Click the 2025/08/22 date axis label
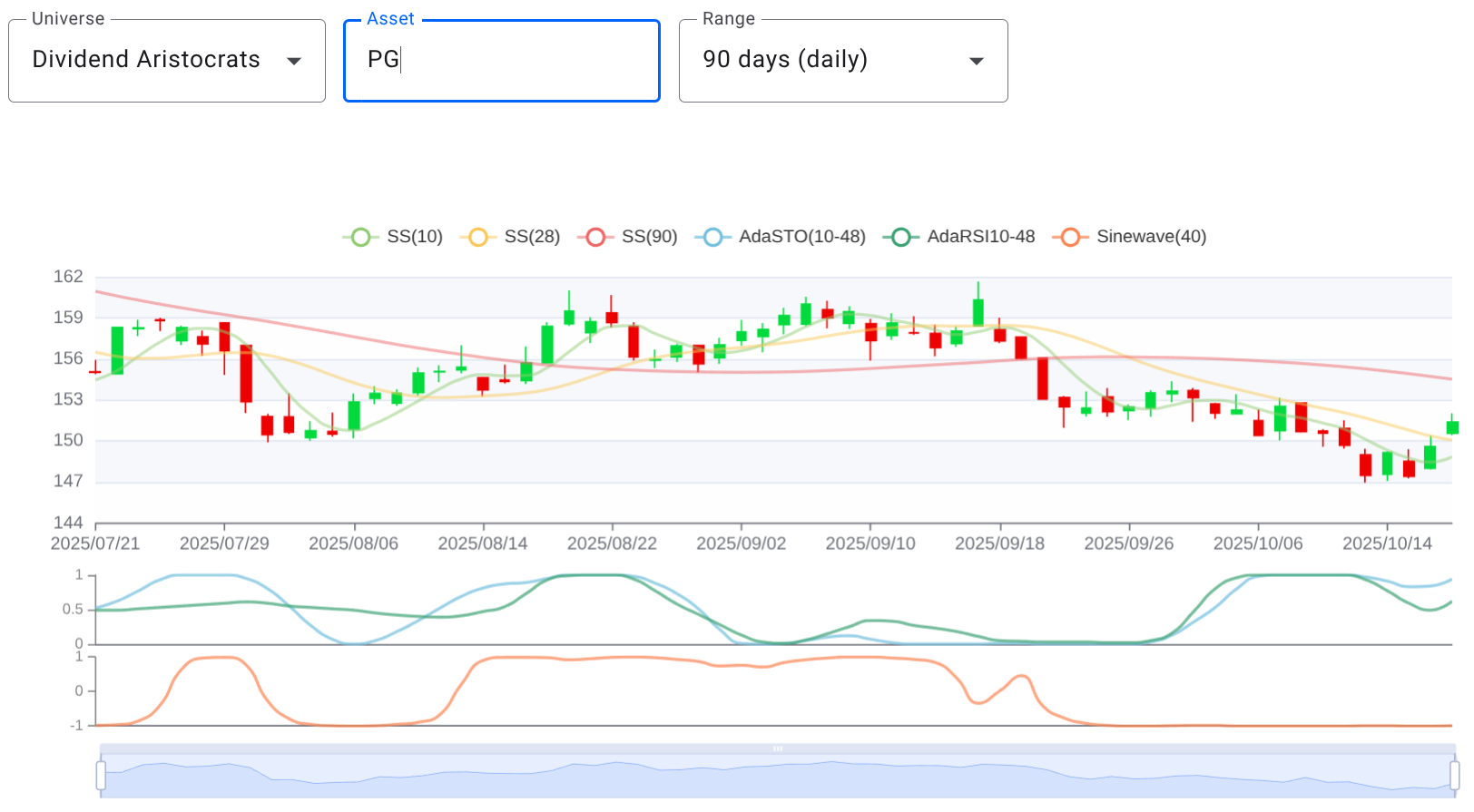This screenshot has height=812, width=1474. (x=612, y=543)
